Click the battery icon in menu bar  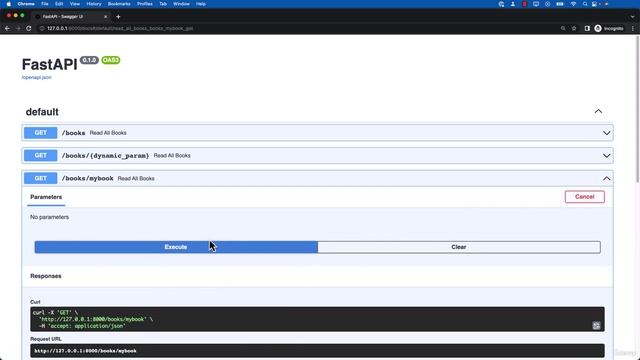click(560, 4)
